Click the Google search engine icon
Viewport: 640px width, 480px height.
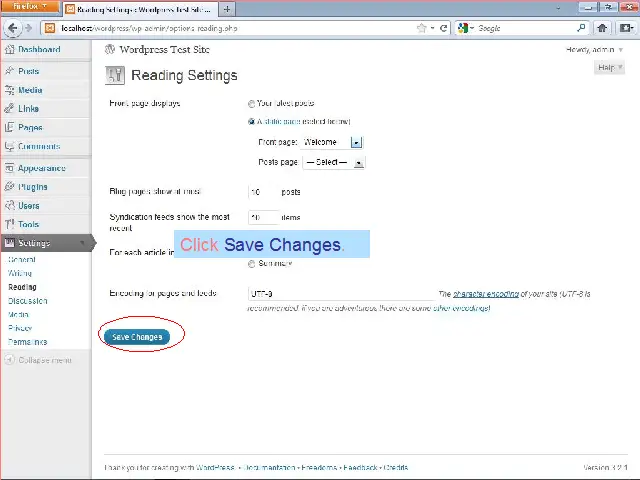point(463,28)
